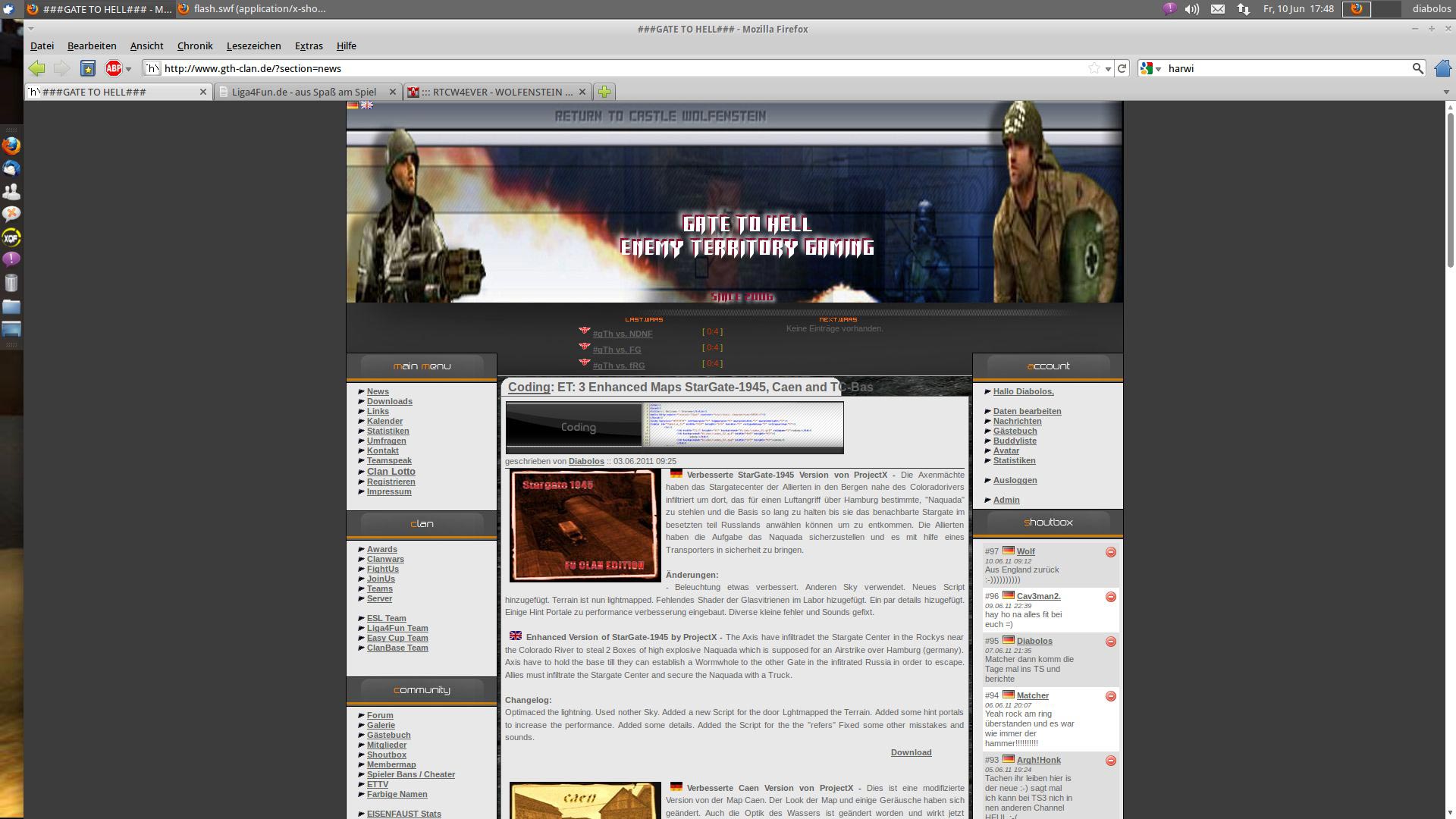Close the RTCW4EVER tab

(x=582, y=92)
